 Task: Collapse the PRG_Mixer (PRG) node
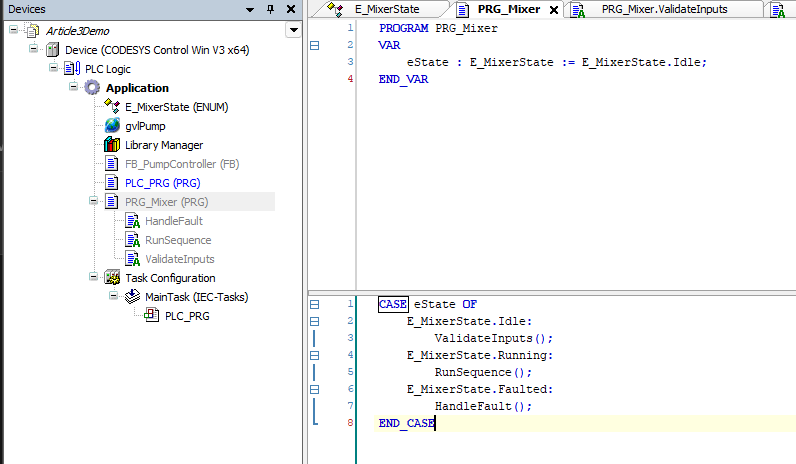tap(93, 201)
